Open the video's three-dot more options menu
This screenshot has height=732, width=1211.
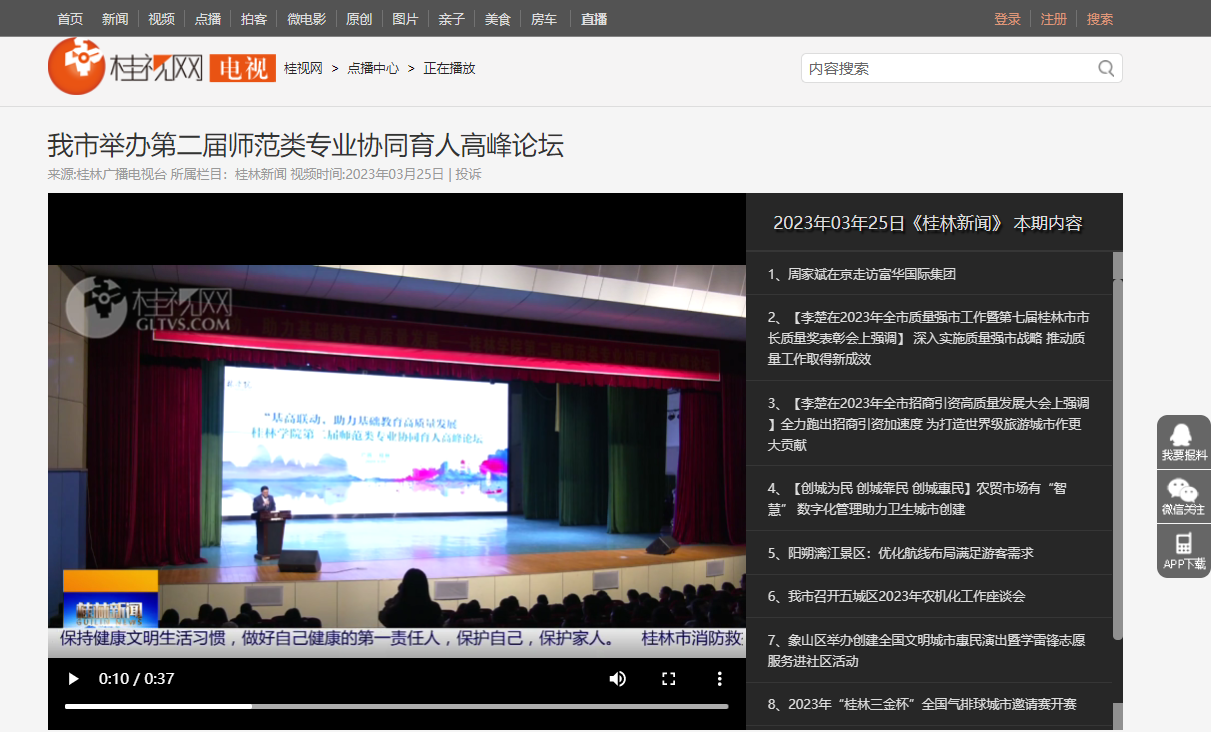[719, 679]
